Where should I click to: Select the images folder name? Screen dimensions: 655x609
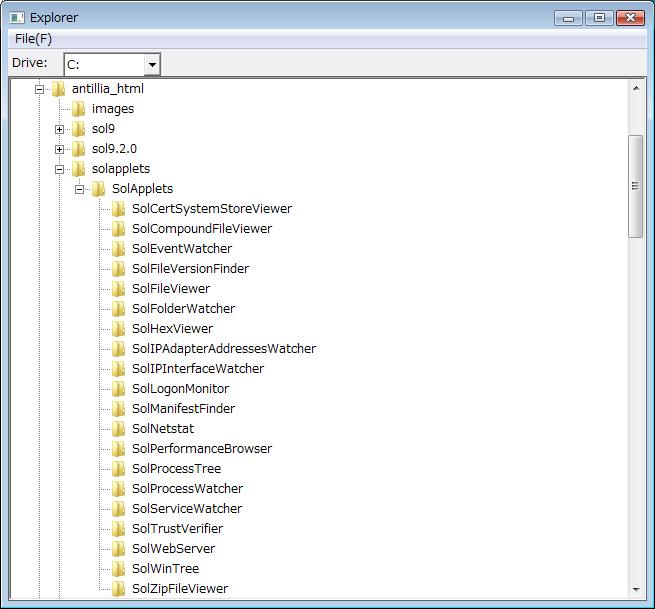click(x=113, y=109)
